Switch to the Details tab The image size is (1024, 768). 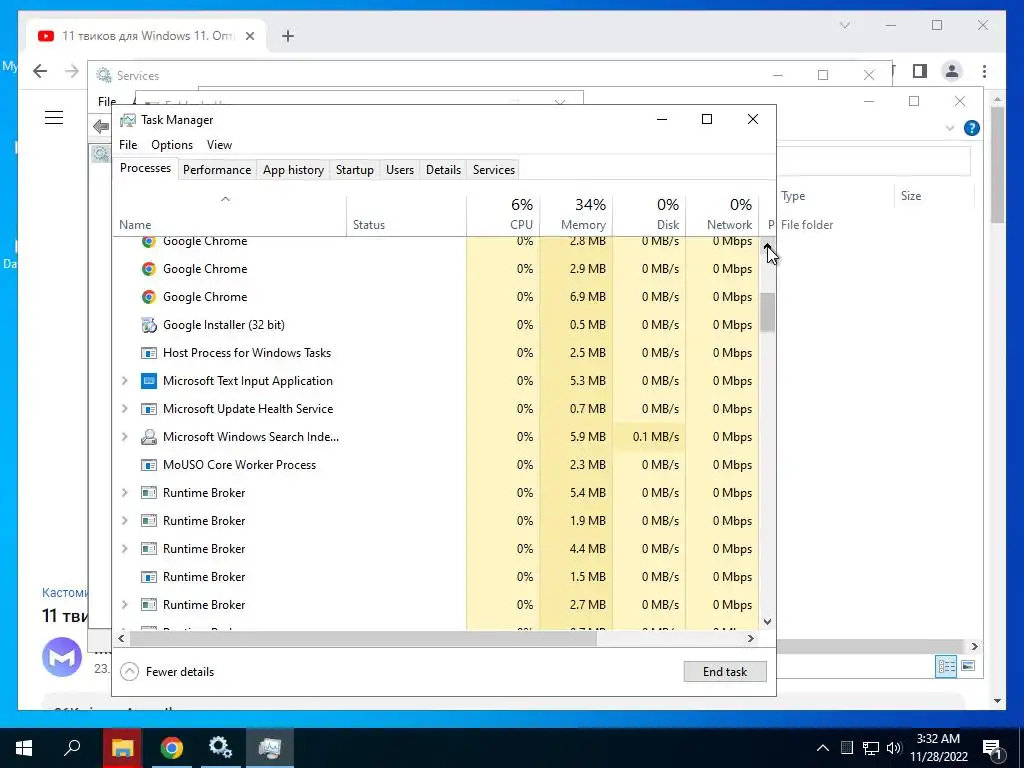click(443, 170)
